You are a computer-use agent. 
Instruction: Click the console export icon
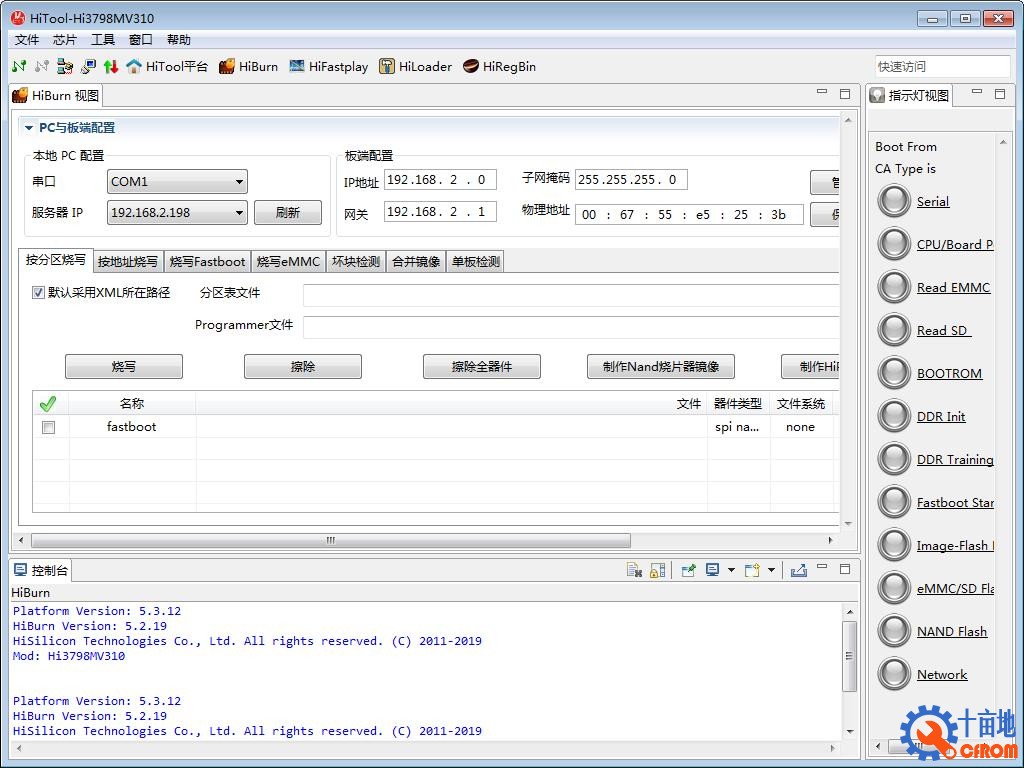pos(798,570)
